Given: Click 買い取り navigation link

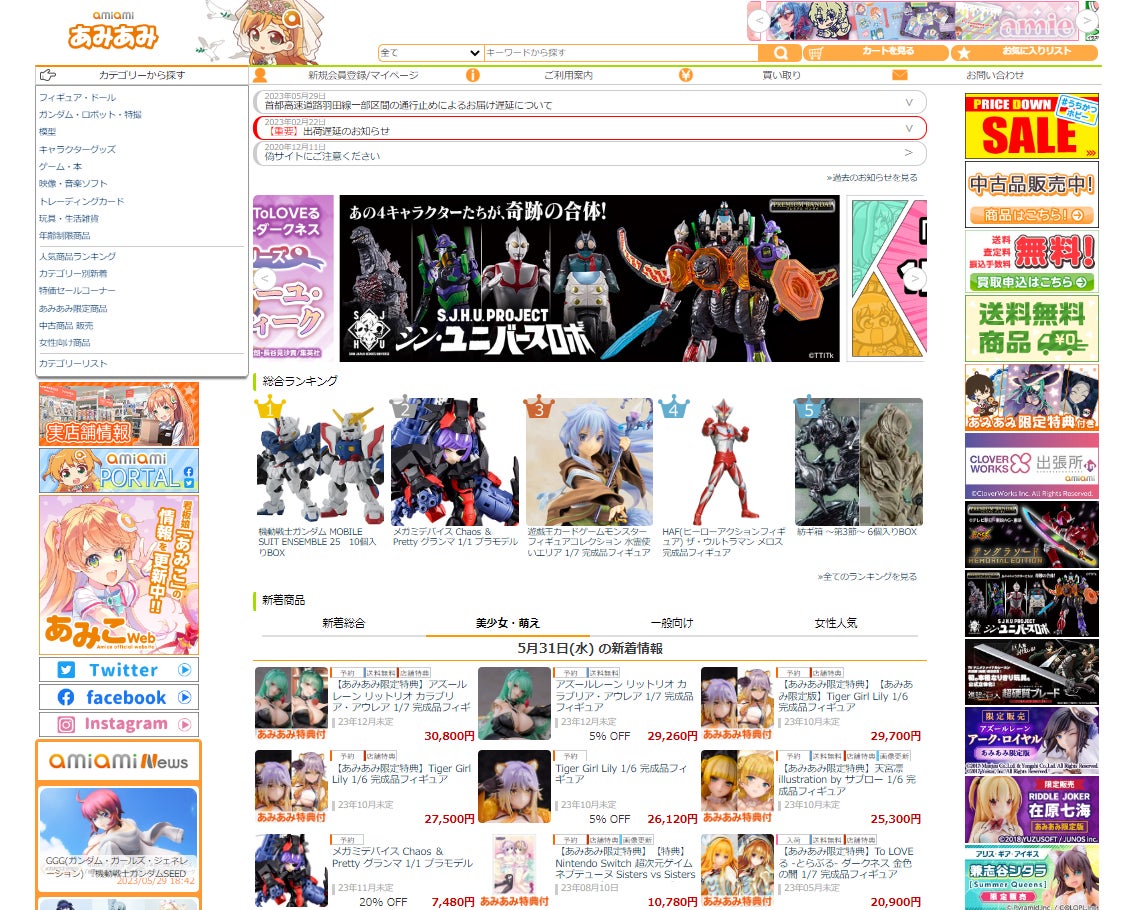Looking at the screenshot, I should (782, 75).
